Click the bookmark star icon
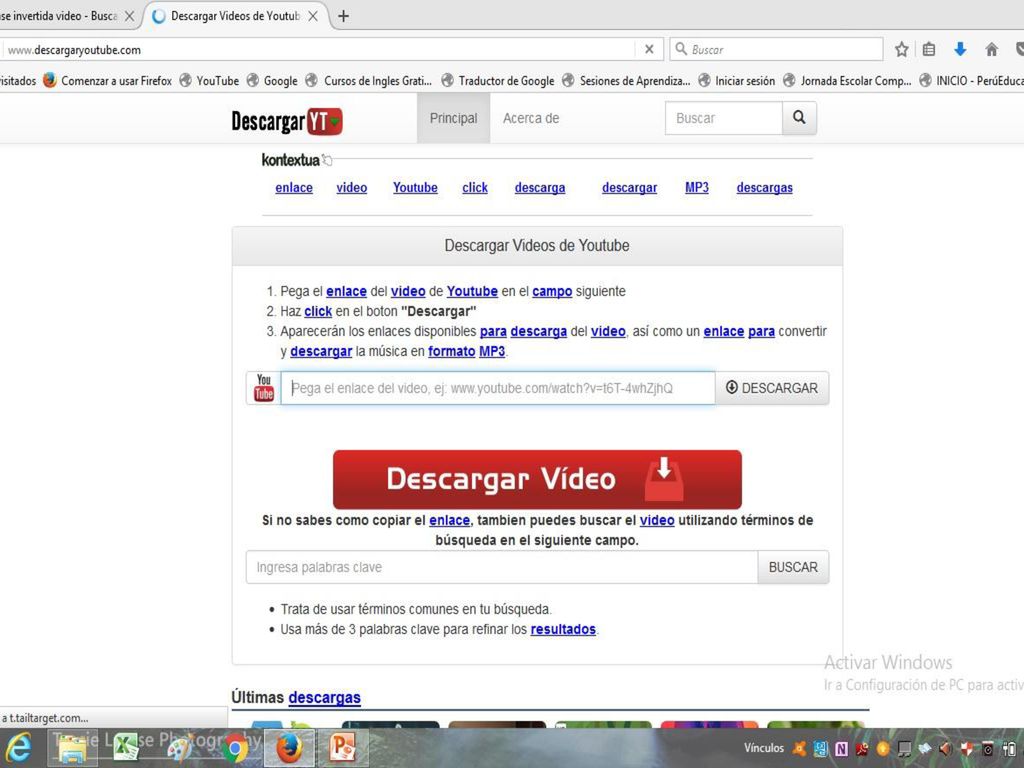 pos(902,49)
